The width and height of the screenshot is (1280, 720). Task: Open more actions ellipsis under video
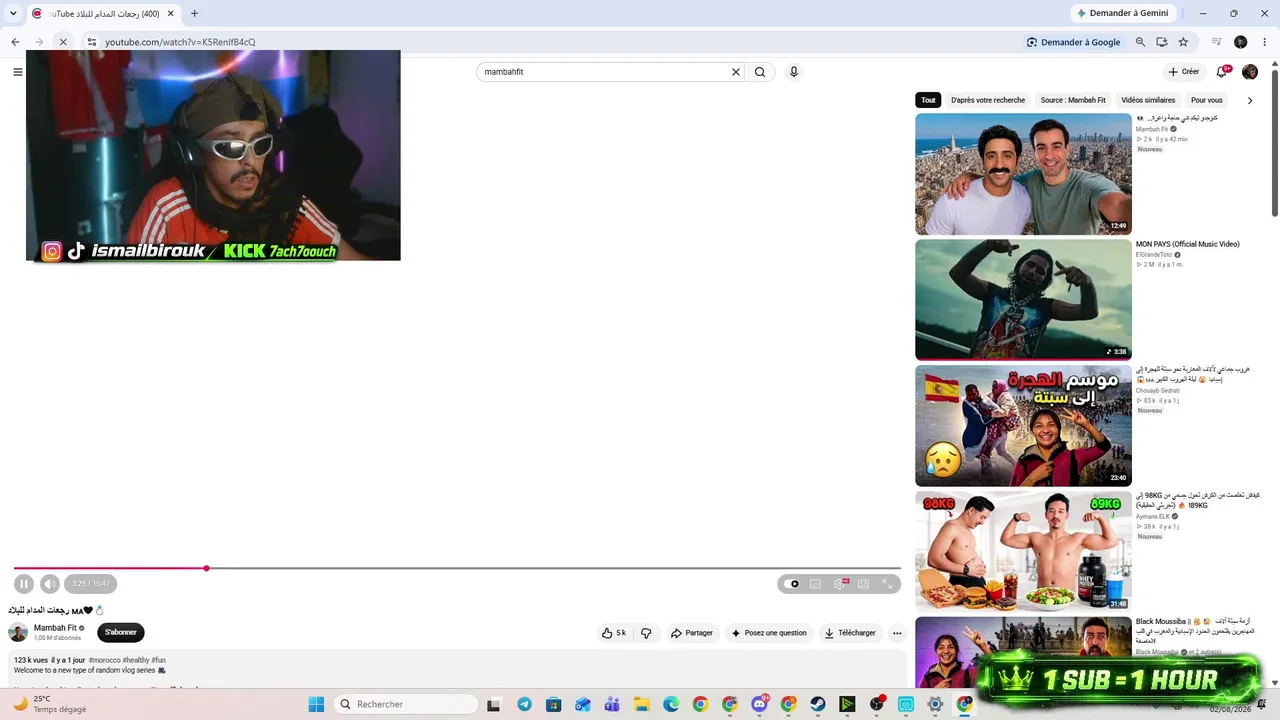coord(897,633)
